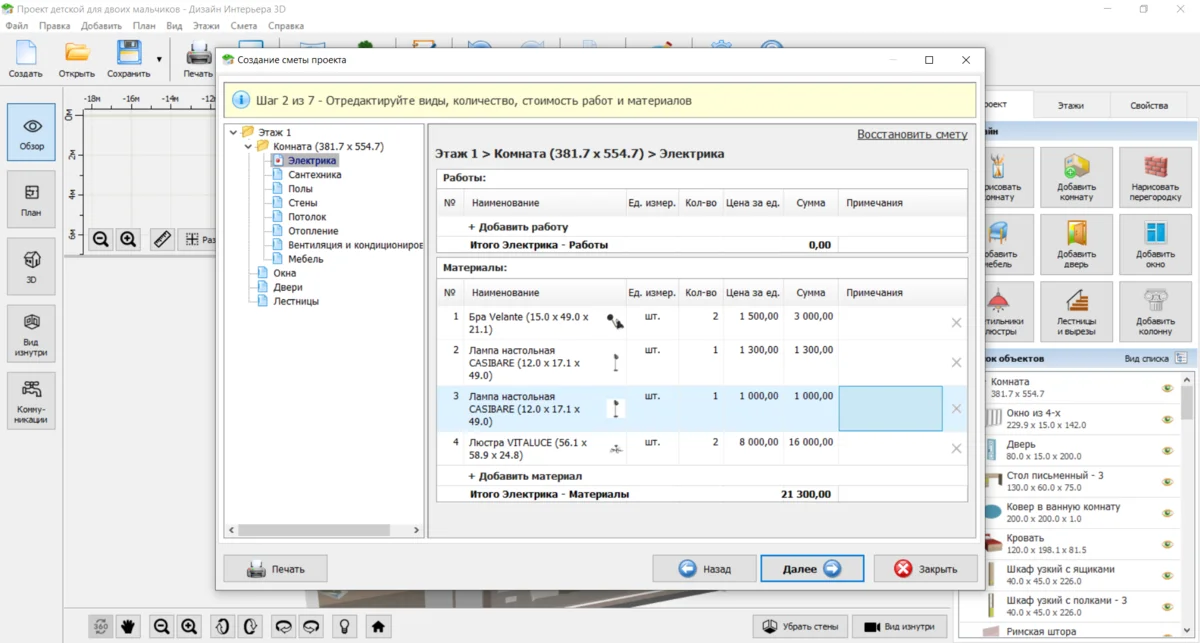Click the home reset view icon

click(x=377, y=627)
